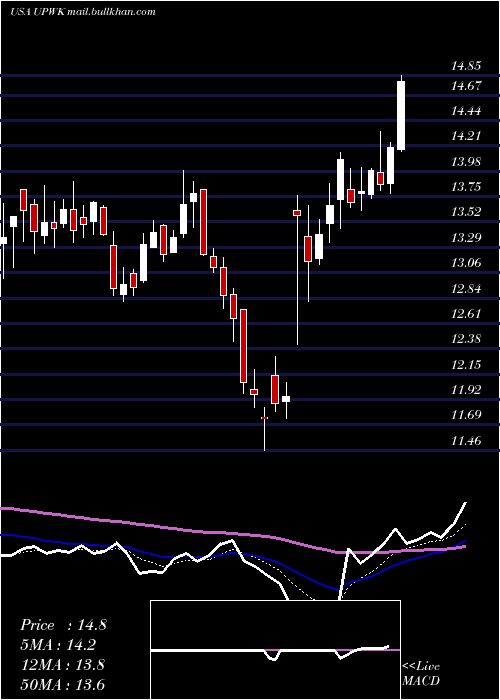Click the 12.38 price axis label
Viewport: 500px width, 700px height.
pyautogui.click(x=466, y=339)
